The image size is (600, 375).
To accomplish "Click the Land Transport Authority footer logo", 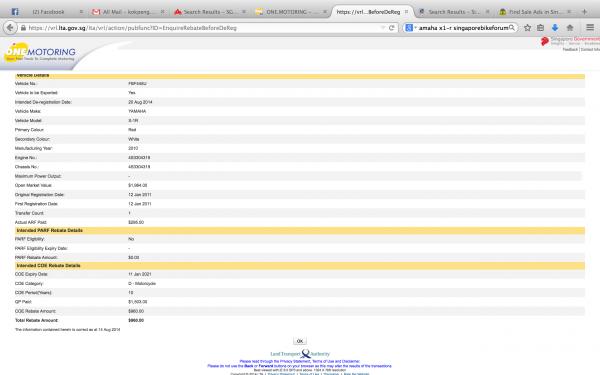I will tap(300, 354).
